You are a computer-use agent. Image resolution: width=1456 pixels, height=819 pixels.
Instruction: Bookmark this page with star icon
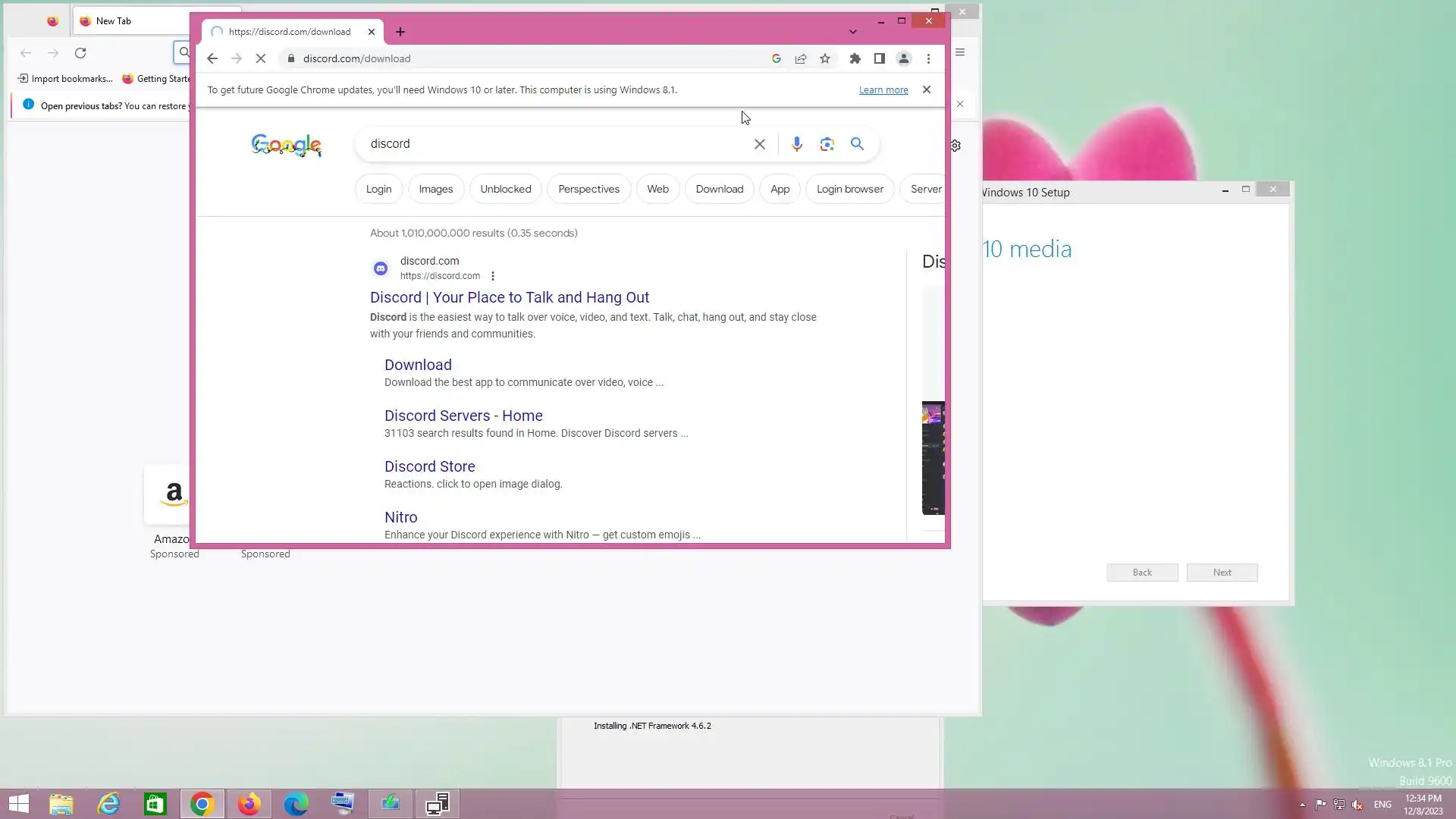pos(825,58)
